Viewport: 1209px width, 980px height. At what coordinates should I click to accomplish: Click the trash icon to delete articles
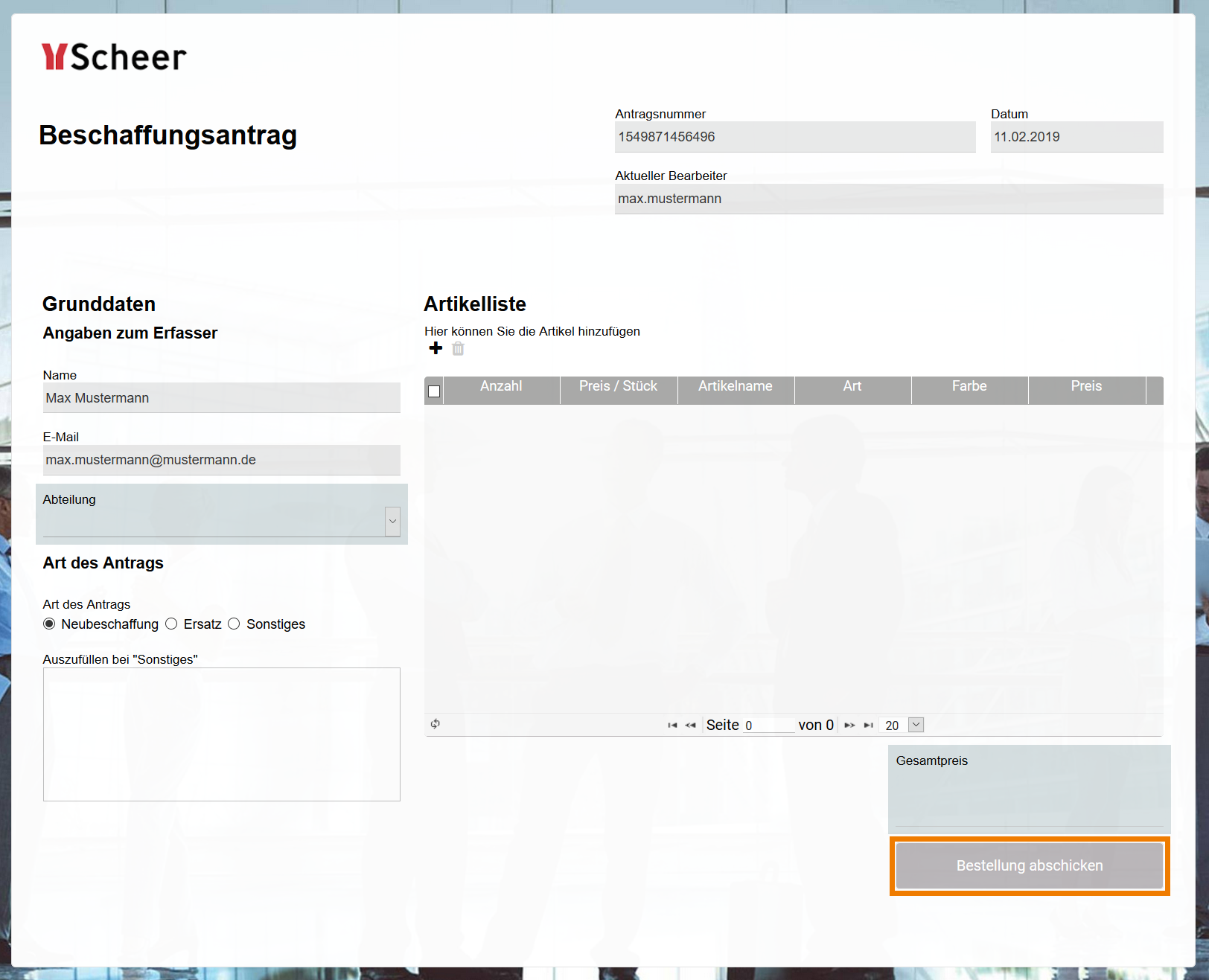coord(458,348)
